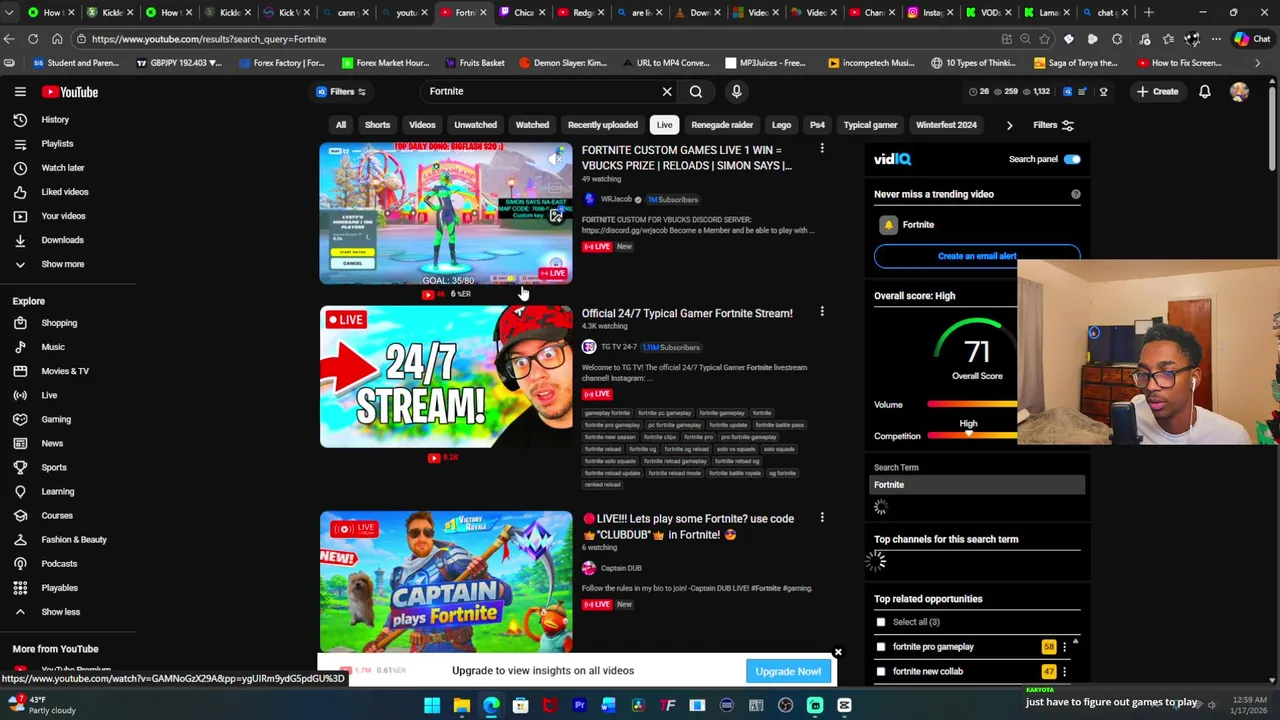This screenshot has height=720, width=1280.
Task: Open the vidIQ Filters dropdown beside search
Action: pyautogui.click(x=341, y=92)
